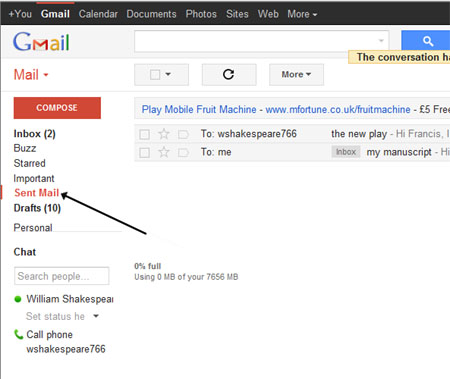
Task: Star the 'my manuscript' message
Action: coord(163,152)
